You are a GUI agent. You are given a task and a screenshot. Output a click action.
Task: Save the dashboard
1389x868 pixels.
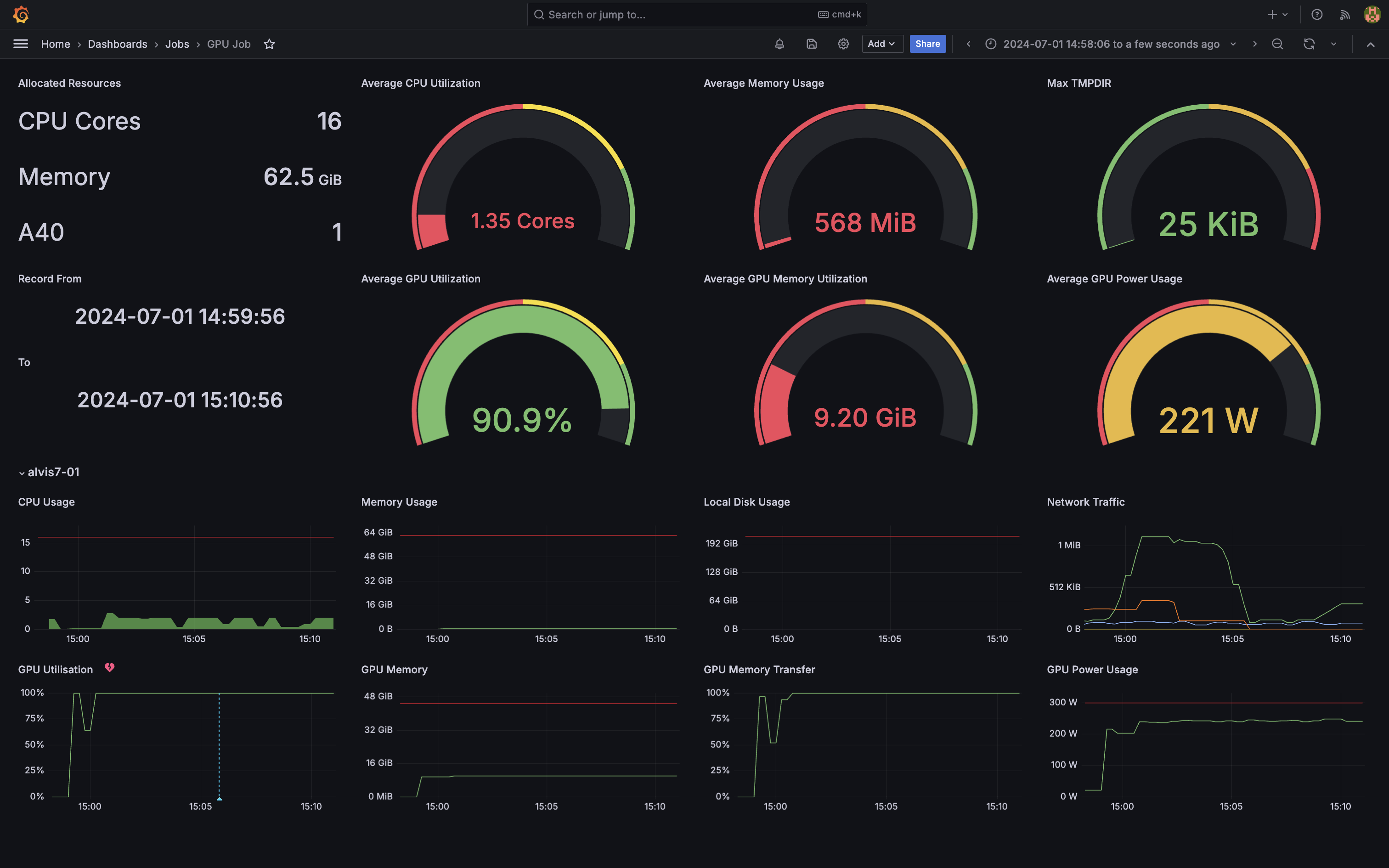click(811, 44)
